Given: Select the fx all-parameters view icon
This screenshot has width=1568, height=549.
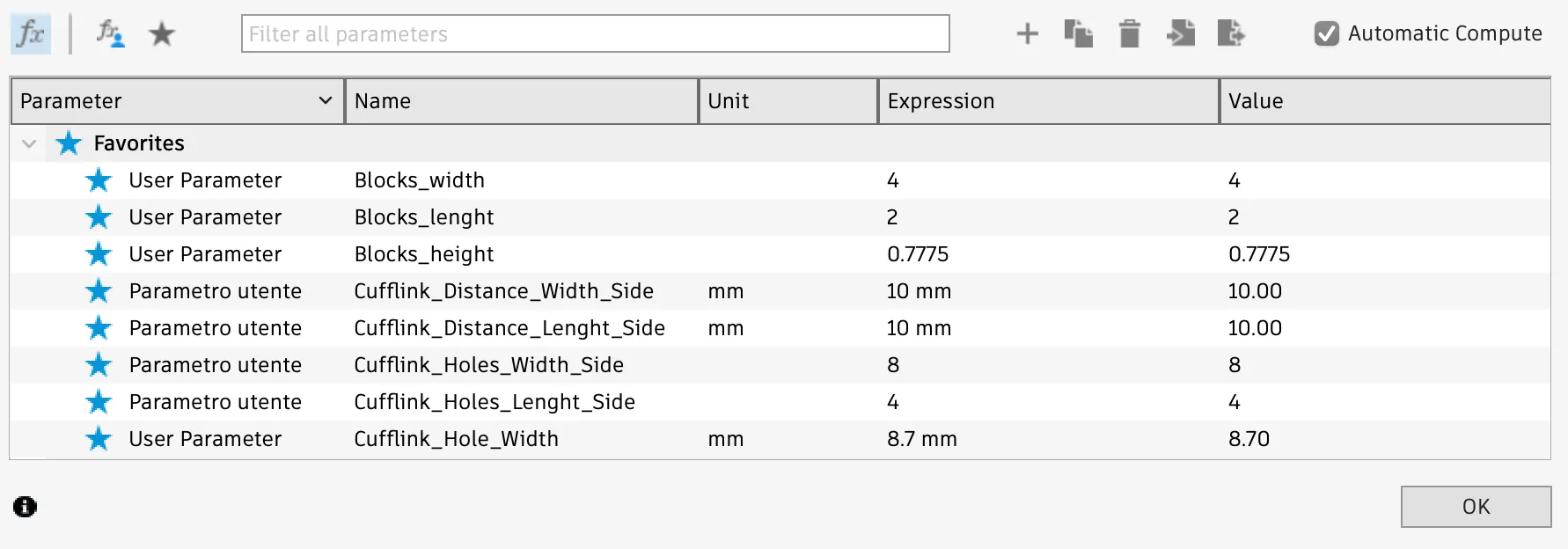Looking at the screenshot, I should (x=31, y=34).
